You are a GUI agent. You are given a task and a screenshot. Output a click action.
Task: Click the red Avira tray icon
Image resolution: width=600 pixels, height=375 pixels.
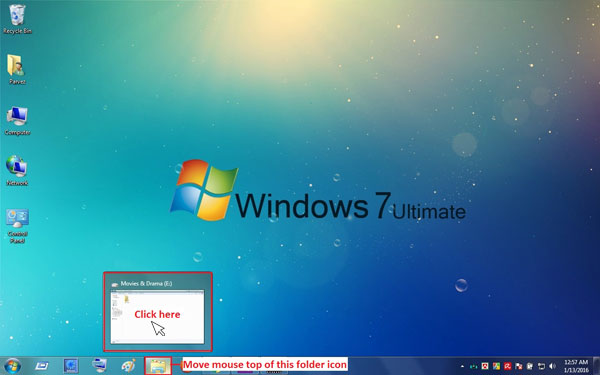pyautogui.click(x=507, y=366)
